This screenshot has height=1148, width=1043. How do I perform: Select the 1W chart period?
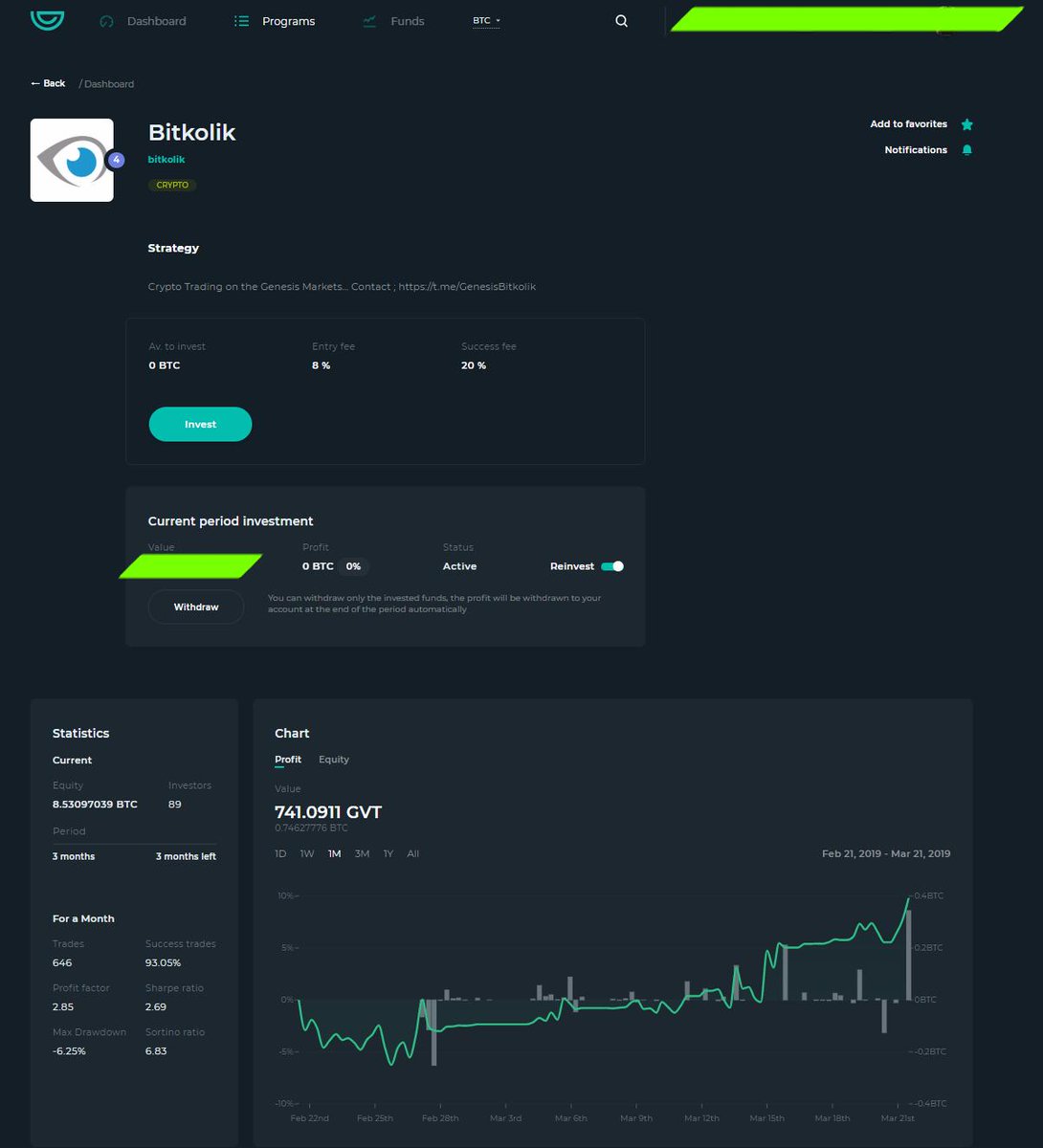click(307, 853)
